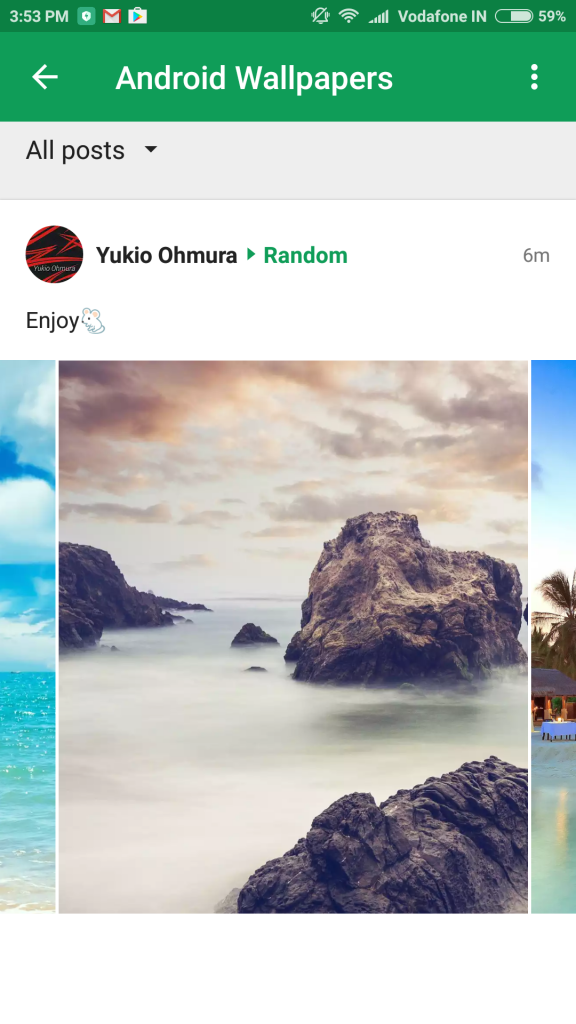Tap the Wi-Fi status icon
Image resolution: width=576 pixels, height=1024 pixels.
tap(349, 16)
